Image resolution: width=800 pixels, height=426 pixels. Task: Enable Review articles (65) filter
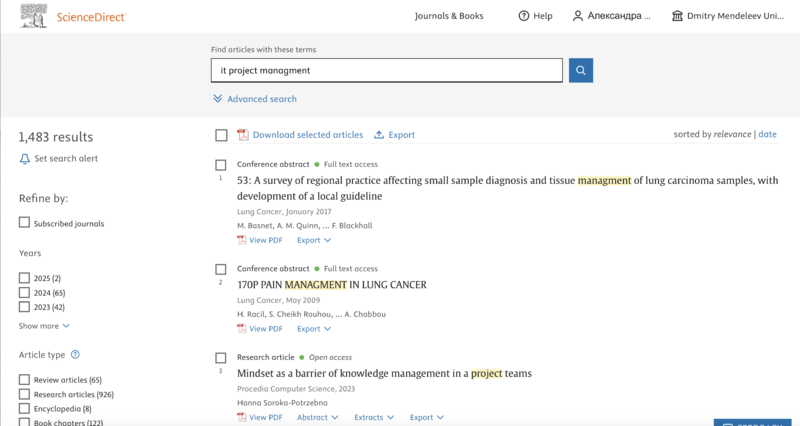pos(25,380)
